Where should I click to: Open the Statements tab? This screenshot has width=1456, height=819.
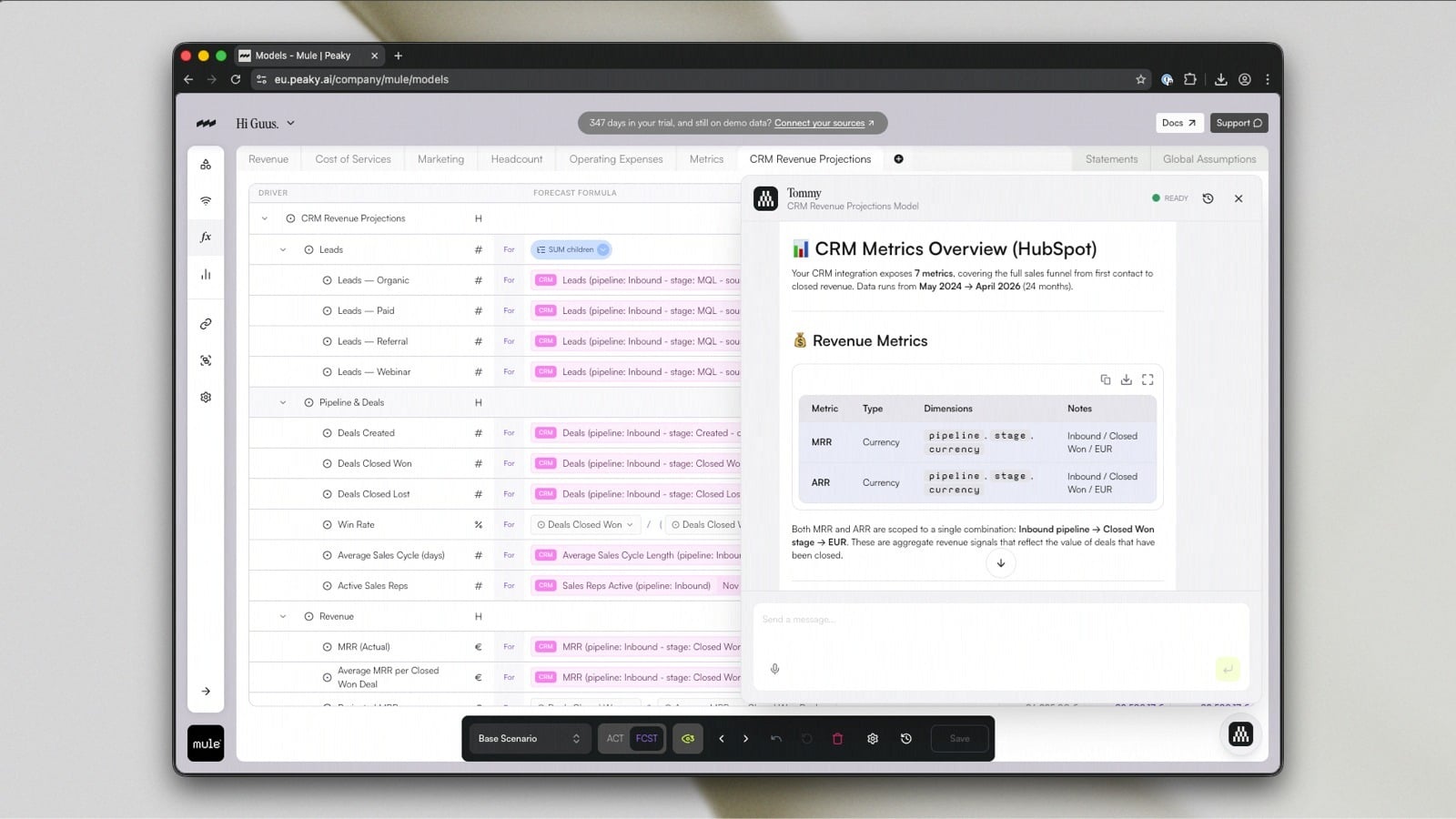1111,159
